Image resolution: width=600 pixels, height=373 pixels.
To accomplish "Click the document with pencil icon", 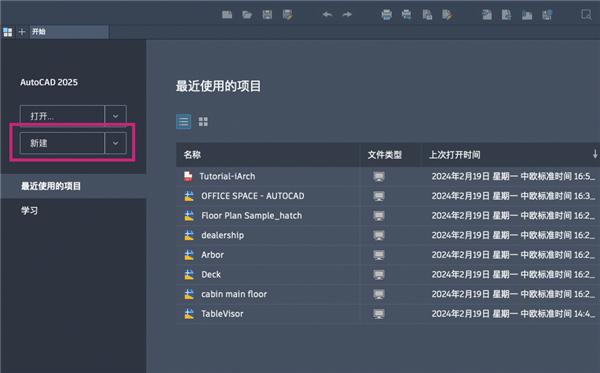I will click(x=447, y=15).
